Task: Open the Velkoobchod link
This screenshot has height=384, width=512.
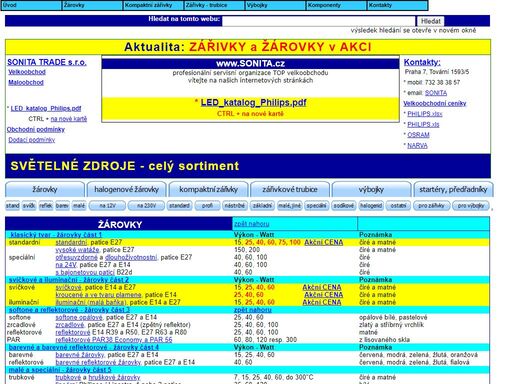Action: pos(27,72)
